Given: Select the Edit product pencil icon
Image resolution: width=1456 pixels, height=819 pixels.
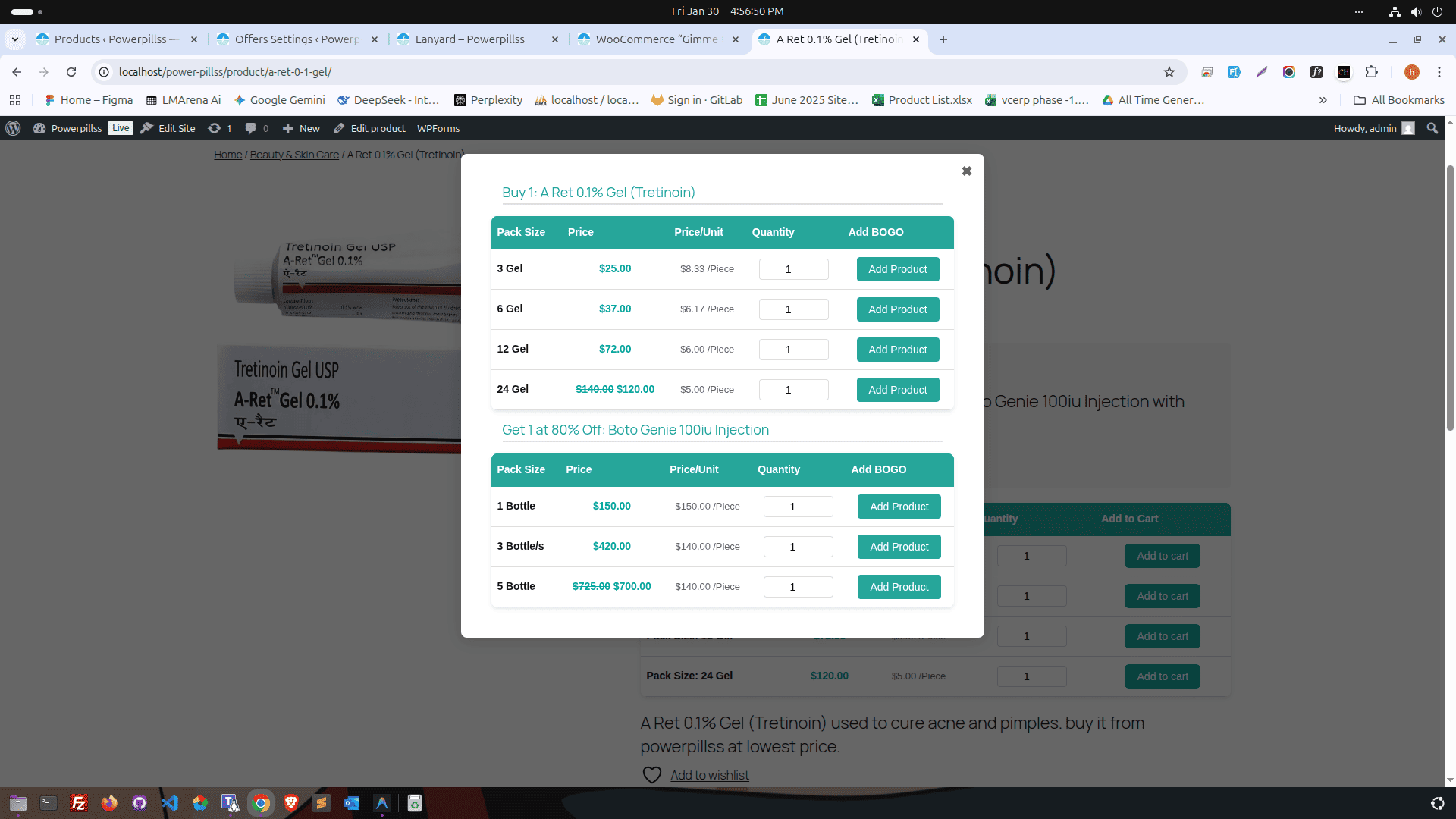Looking at the screenshot, I should tap(338, 128).
